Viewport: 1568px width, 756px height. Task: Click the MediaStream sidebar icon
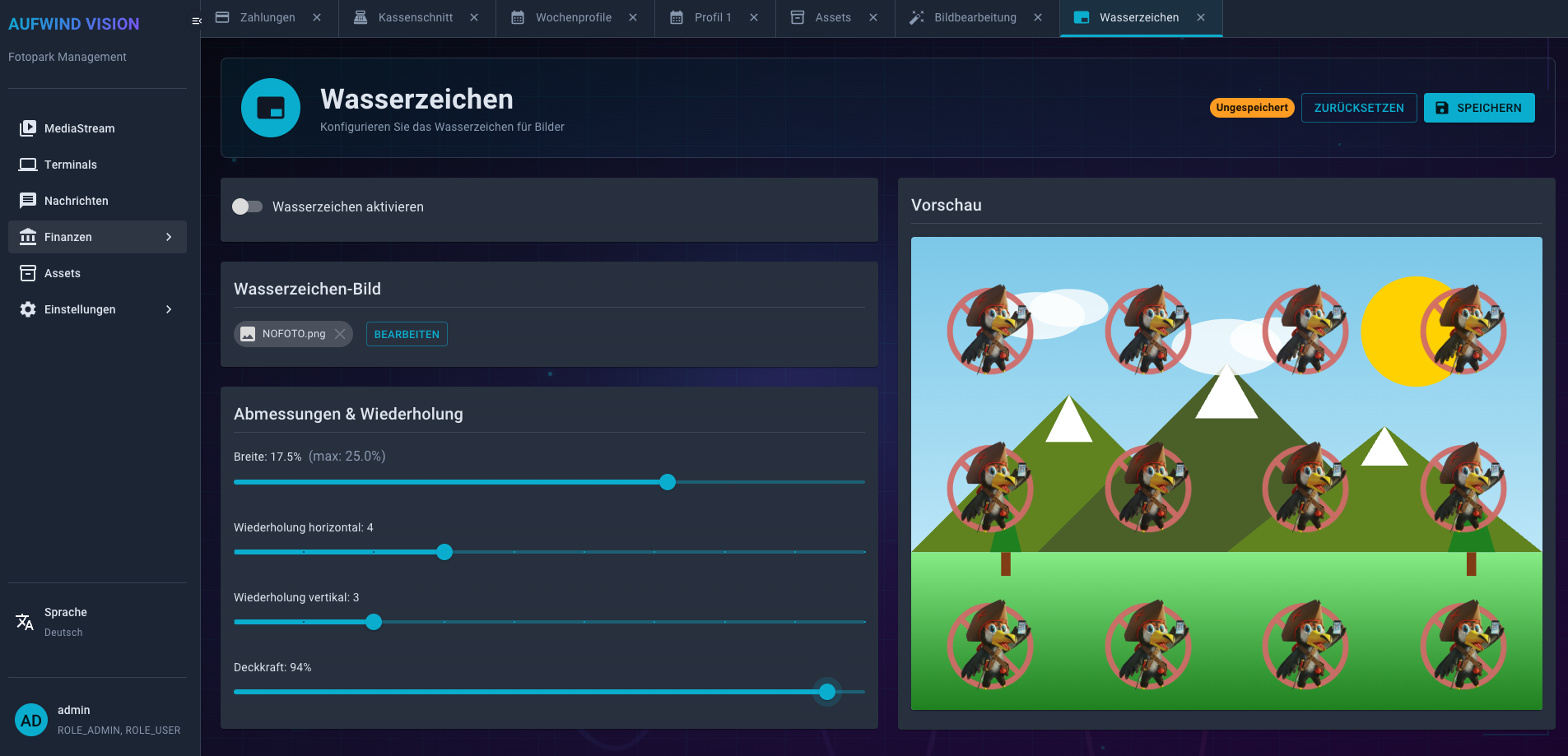coord(28,128)
